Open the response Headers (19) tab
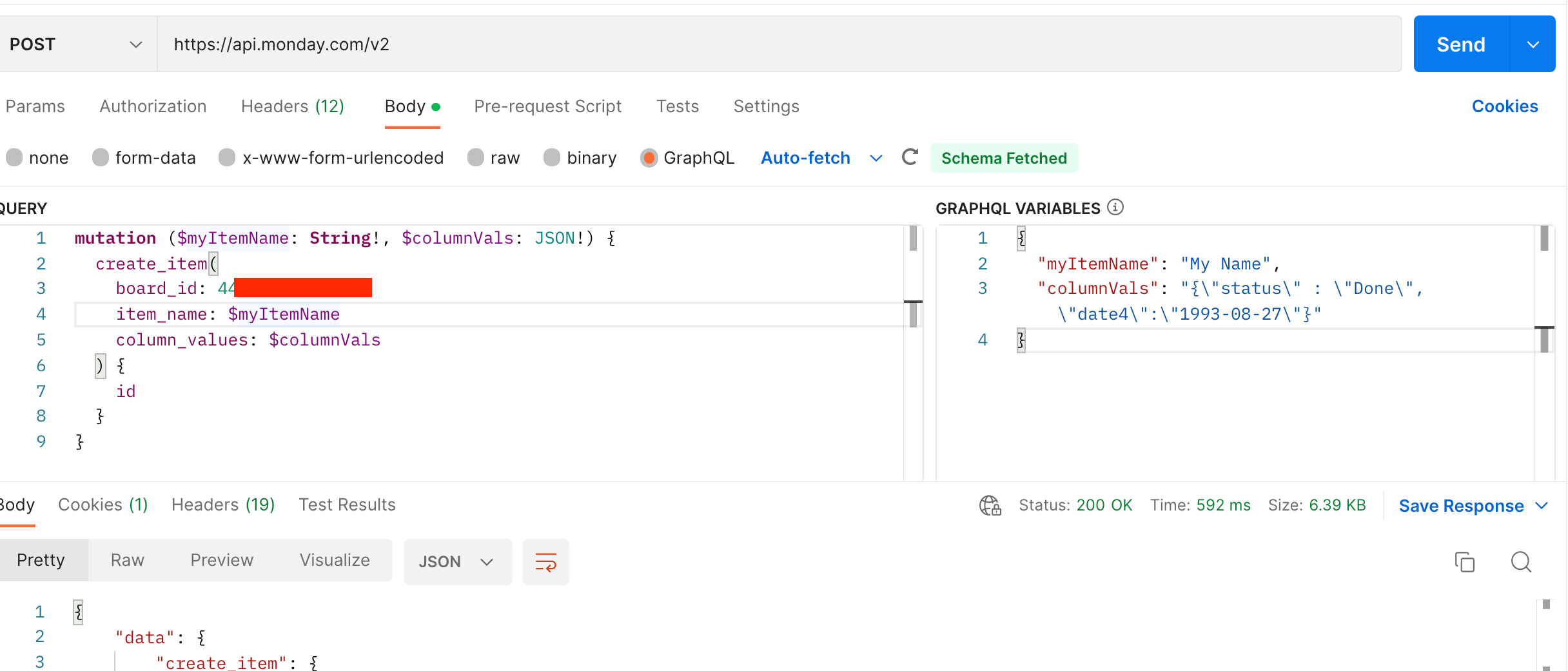The height and width of the screenshot is (671, 1568). (x=223, y=505)
